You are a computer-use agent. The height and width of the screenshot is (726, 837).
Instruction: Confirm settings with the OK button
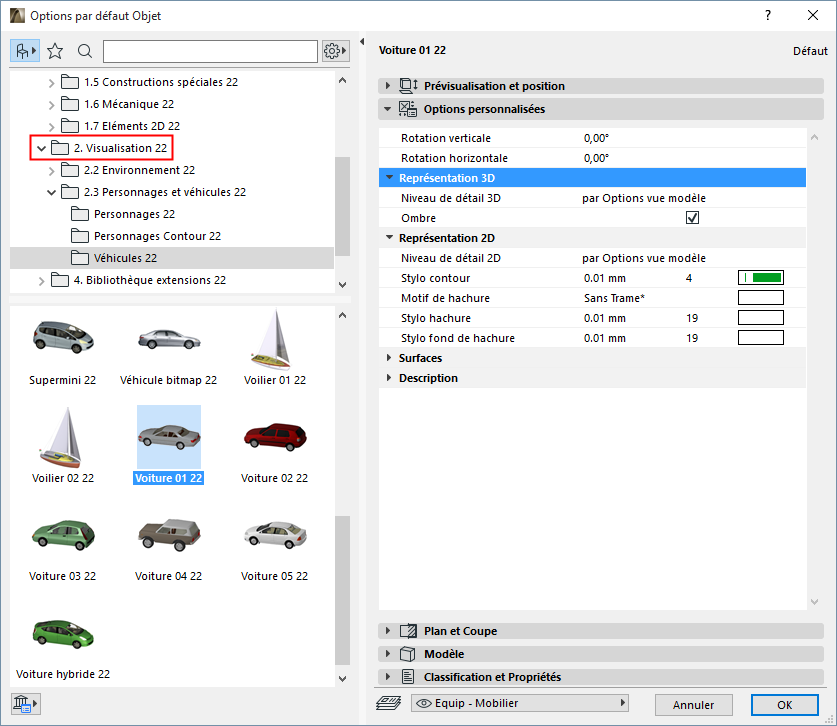click(x=784, y=704)
